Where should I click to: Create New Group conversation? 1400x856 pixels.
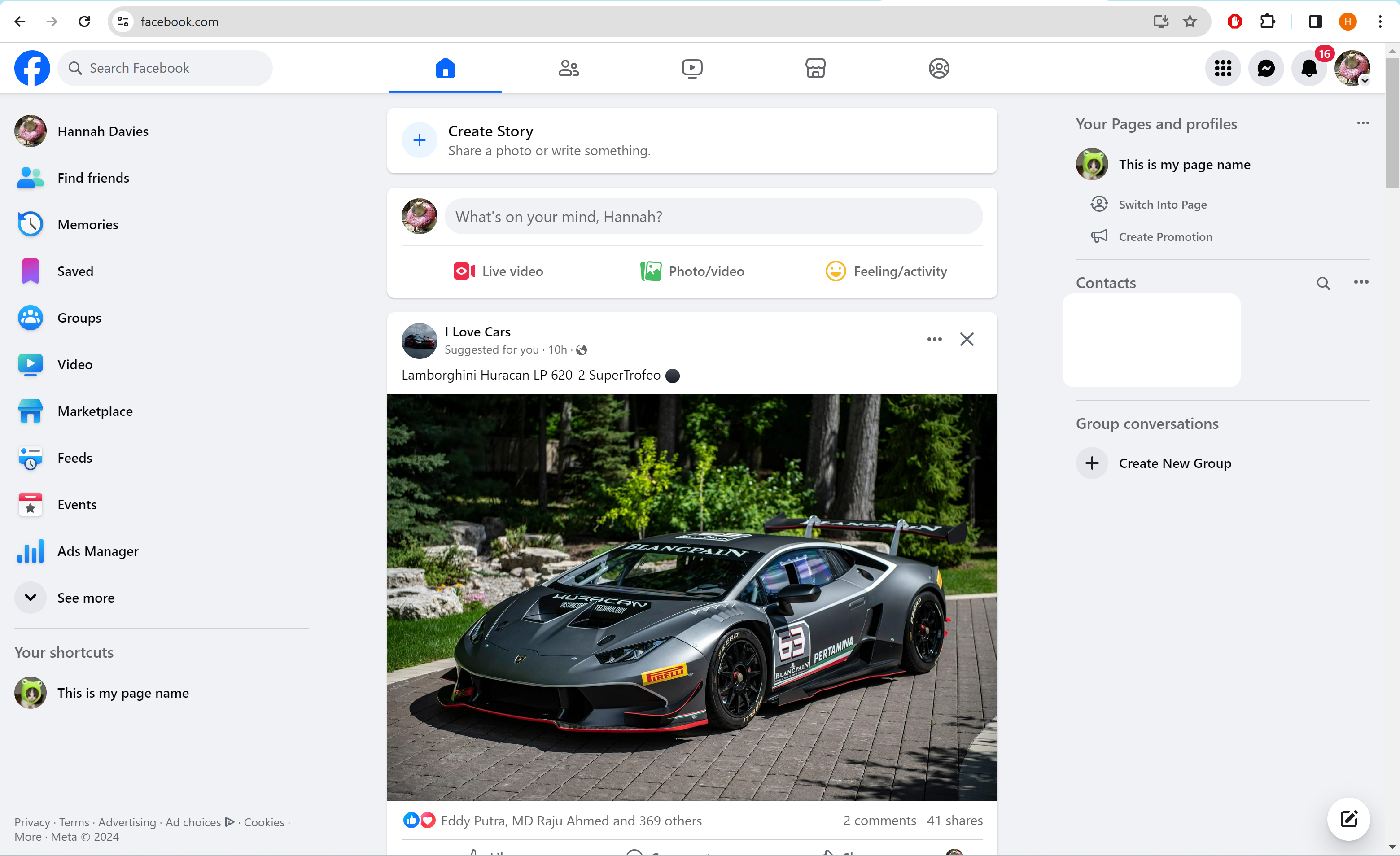coord(1223,463)
